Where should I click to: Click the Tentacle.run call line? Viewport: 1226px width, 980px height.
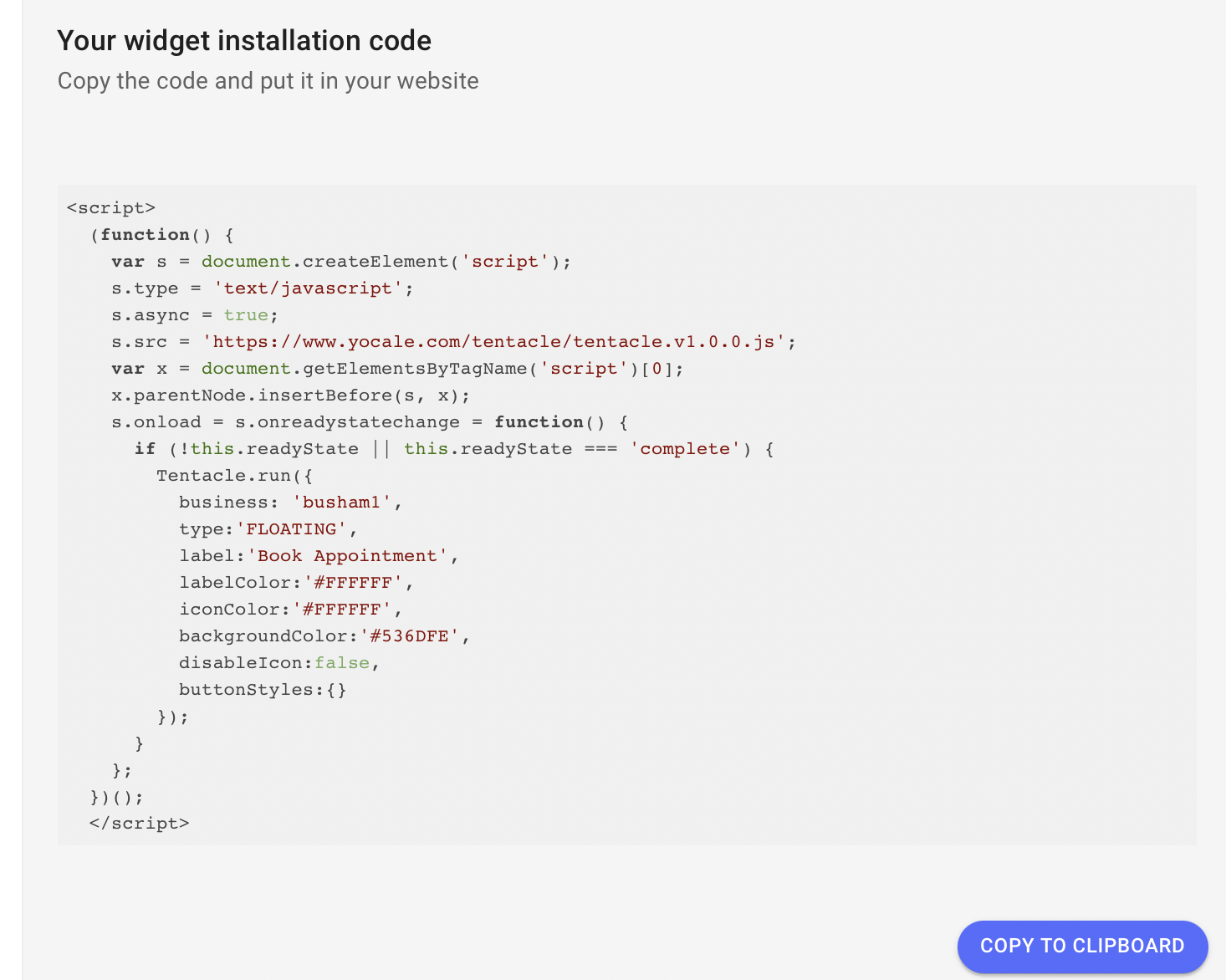[x=234, y=476]
